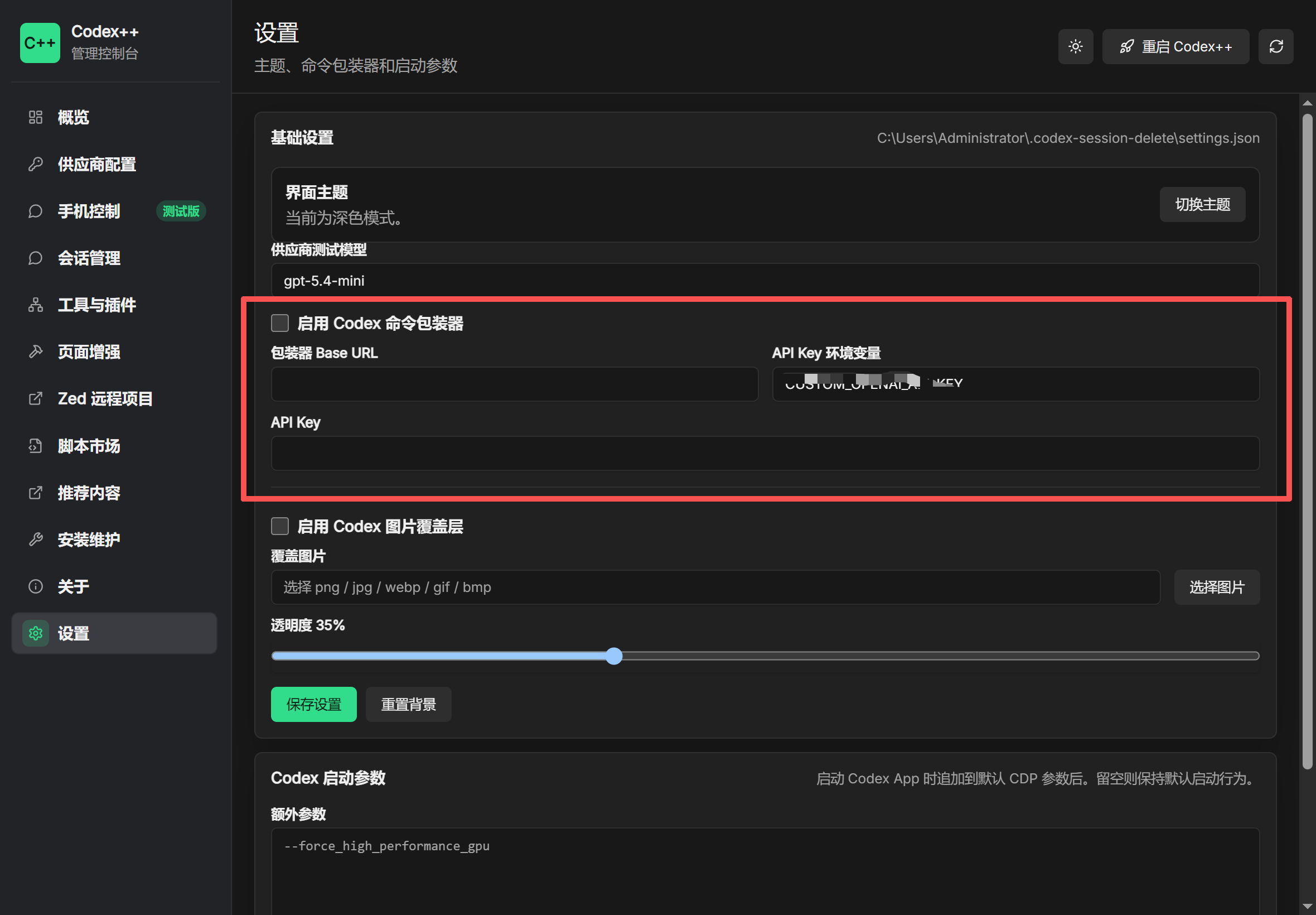Screen dimensions: 1316x915
Task: Click the 切换主题 button
Action: coord(1202,205)
